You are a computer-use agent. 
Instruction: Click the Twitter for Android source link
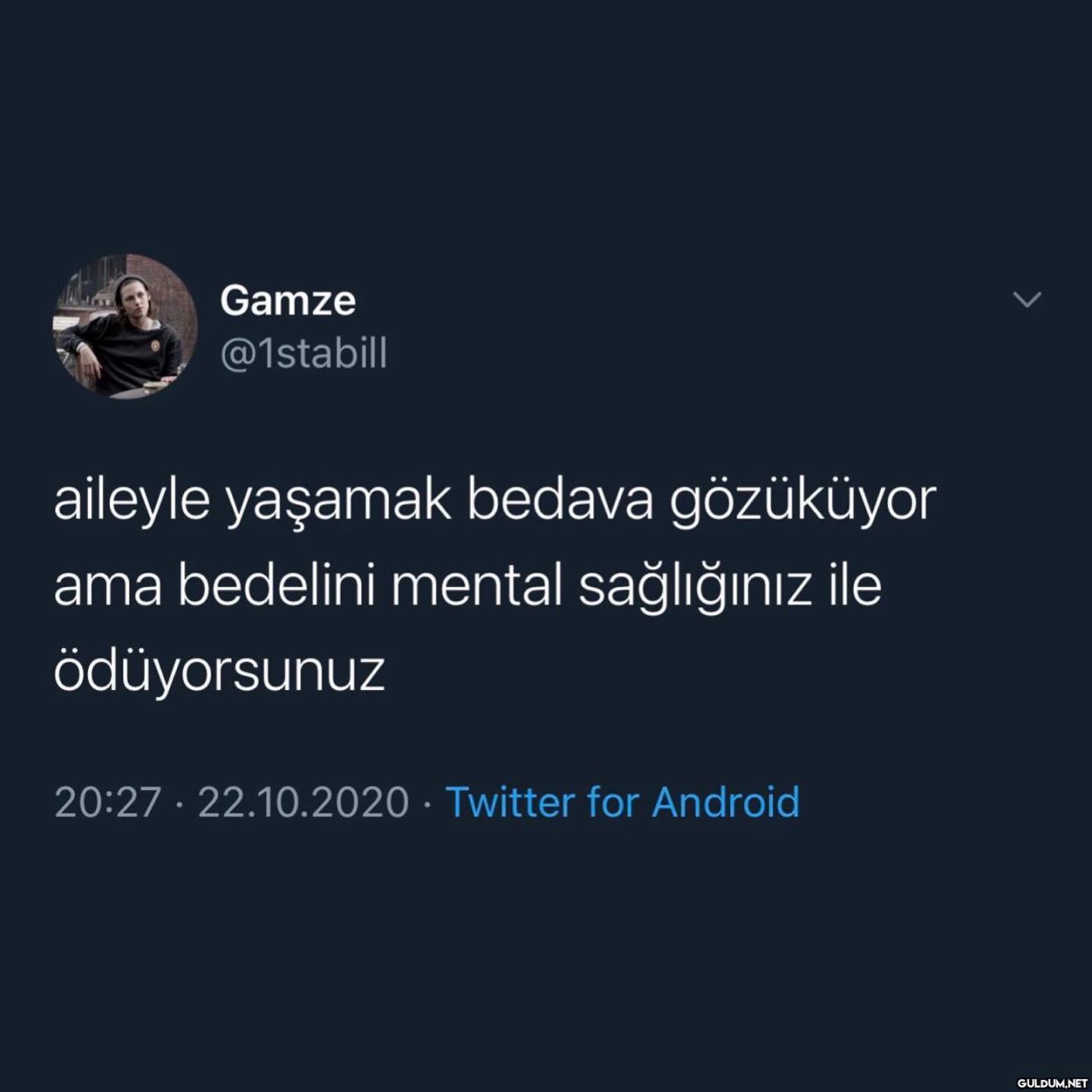tap(623, 802)
